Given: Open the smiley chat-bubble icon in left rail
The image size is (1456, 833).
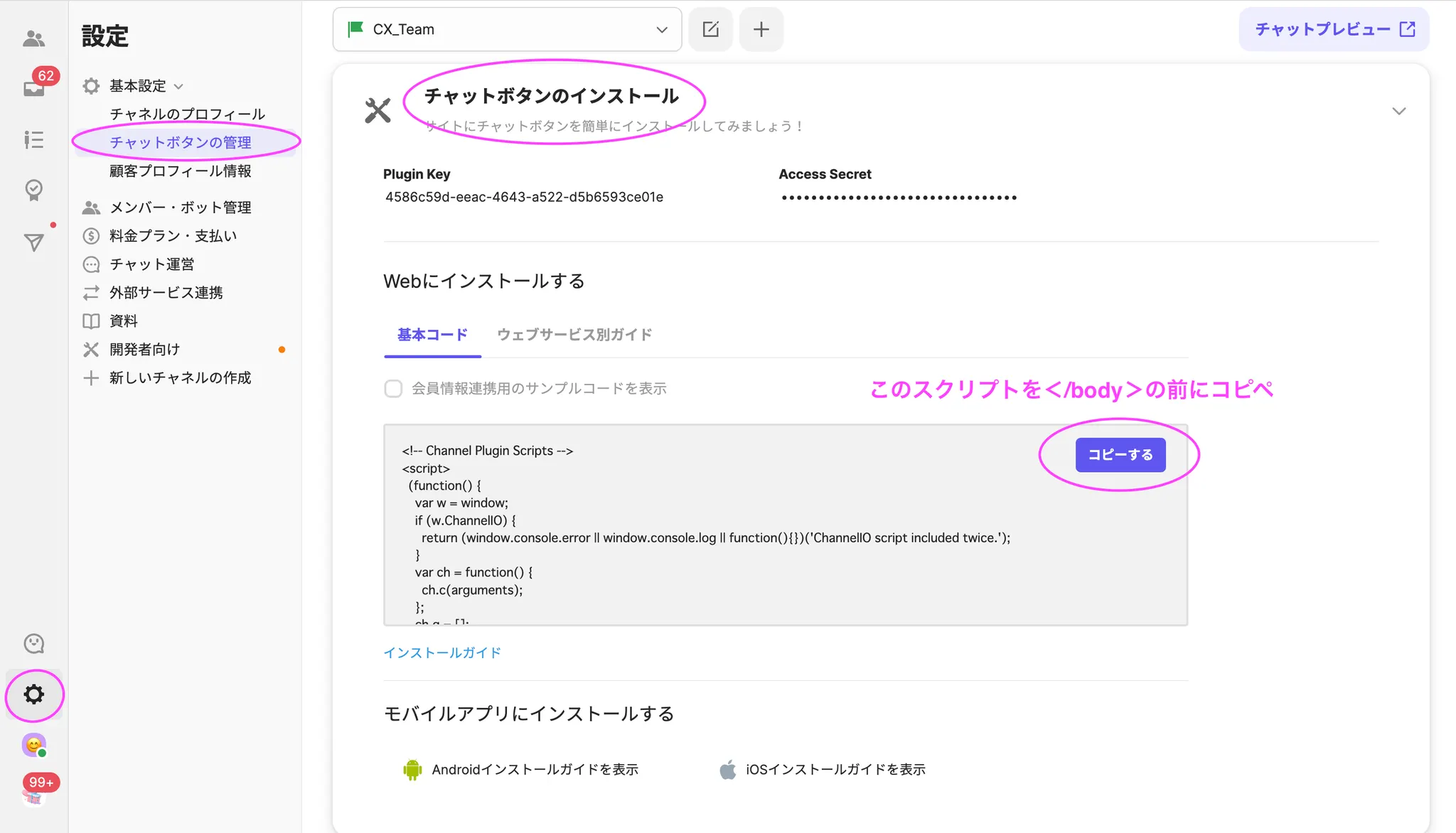Looking at the screenshot, I should pos(33,643).
